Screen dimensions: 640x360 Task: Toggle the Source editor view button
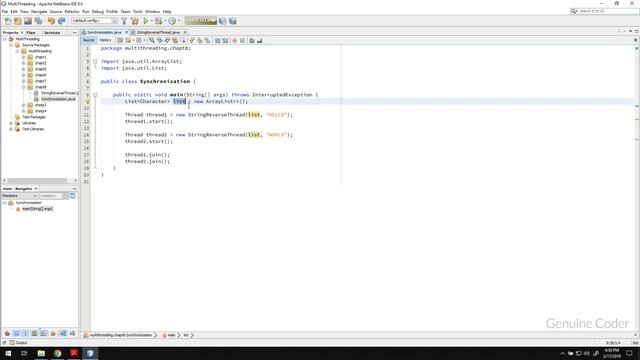(88, 40)
